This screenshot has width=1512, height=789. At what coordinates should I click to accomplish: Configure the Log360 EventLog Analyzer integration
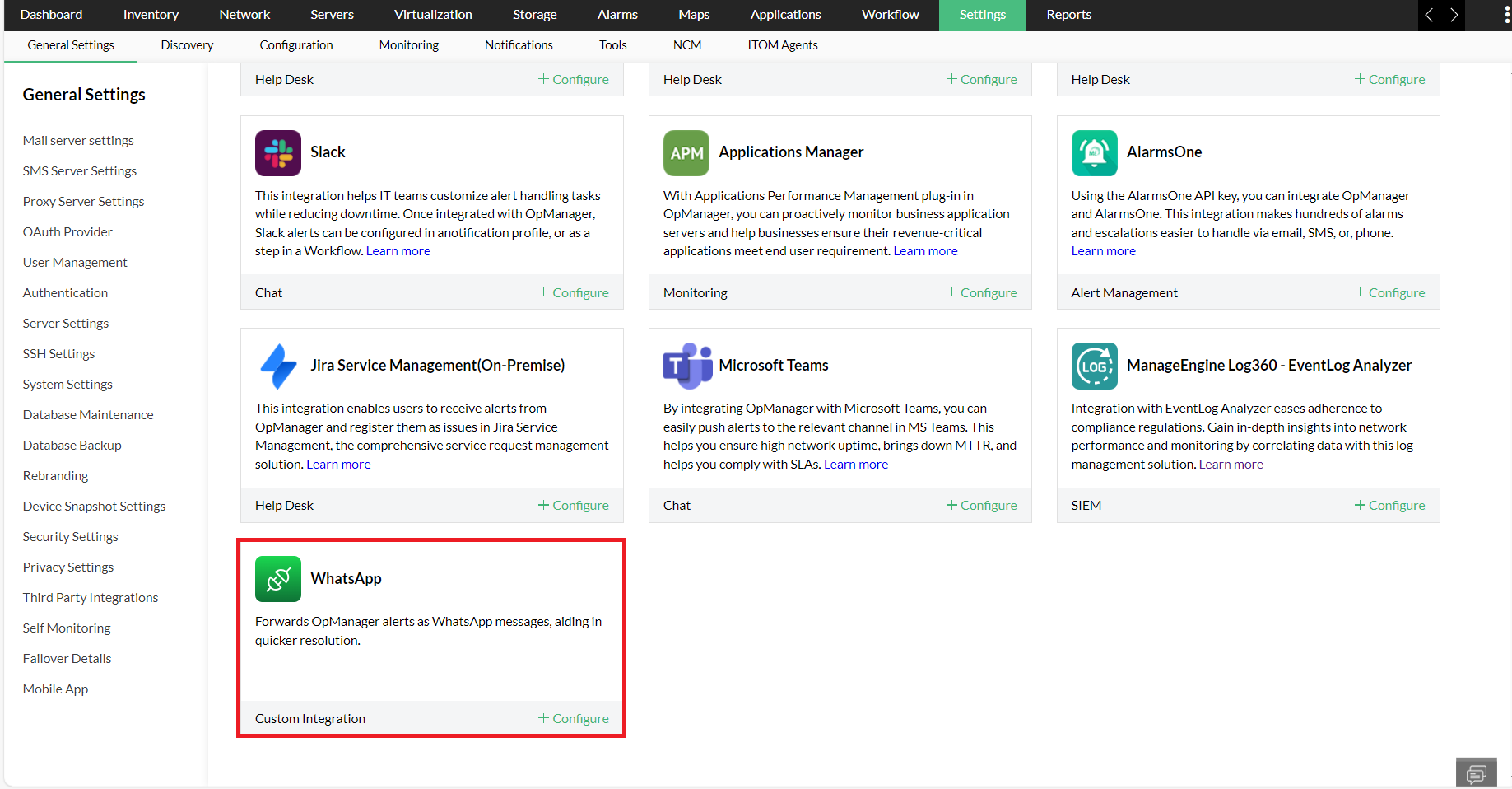1390,505
